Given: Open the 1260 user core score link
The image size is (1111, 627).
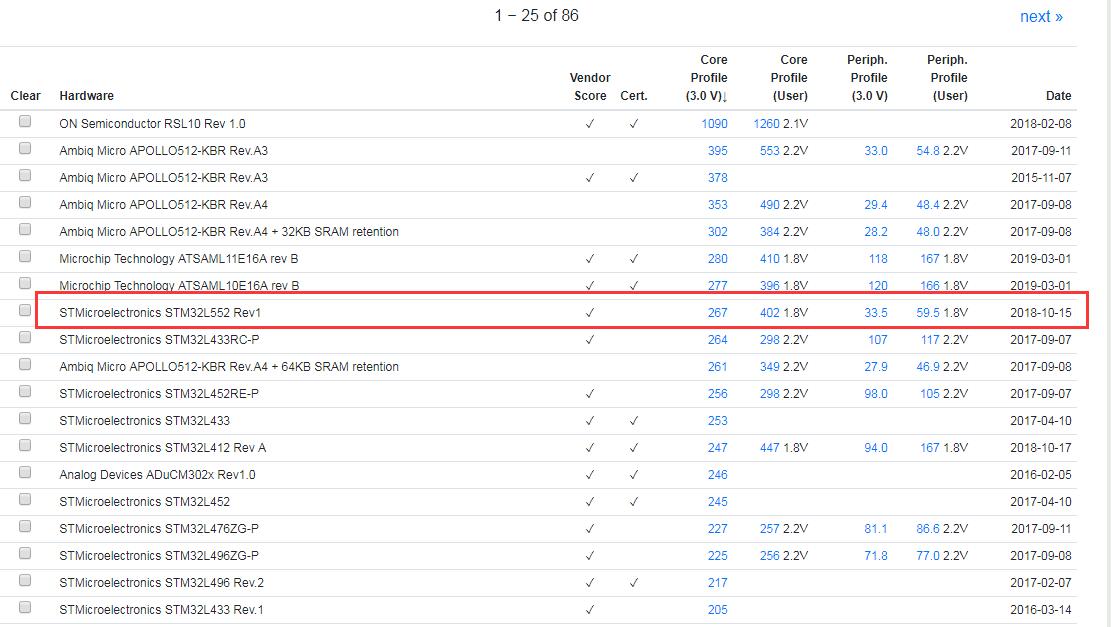Looking at the screenshot, I should [x=766, y=123].
